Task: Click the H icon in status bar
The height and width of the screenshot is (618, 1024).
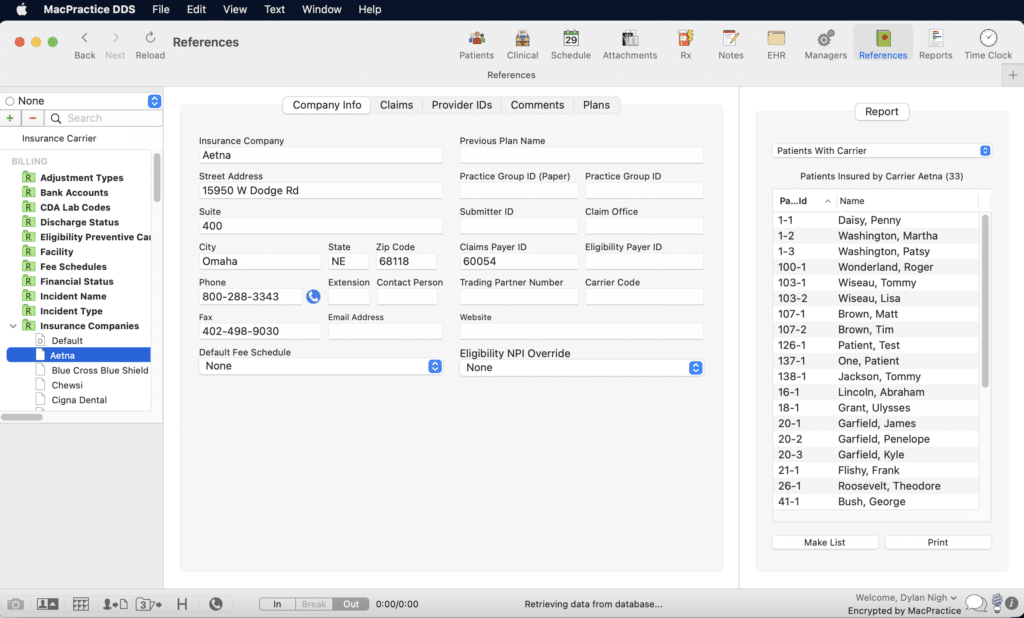Action: [x=182, y=604]
